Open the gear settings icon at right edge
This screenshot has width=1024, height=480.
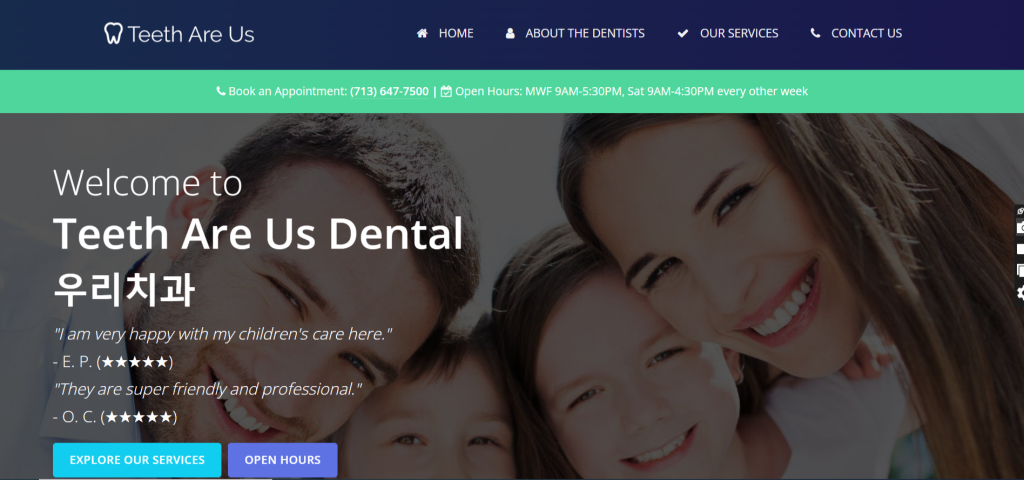point(1020,293)
